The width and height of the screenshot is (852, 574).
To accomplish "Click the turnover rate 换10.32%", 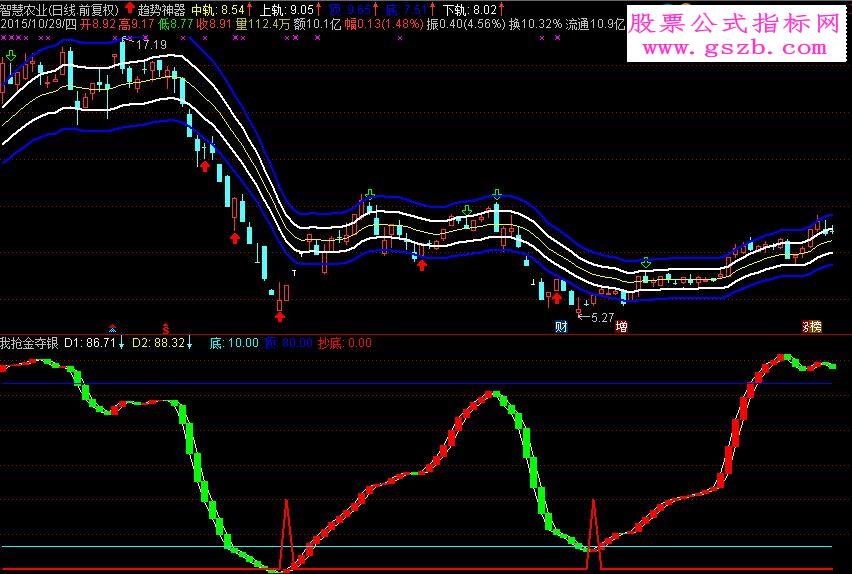I will pos(536,23).
